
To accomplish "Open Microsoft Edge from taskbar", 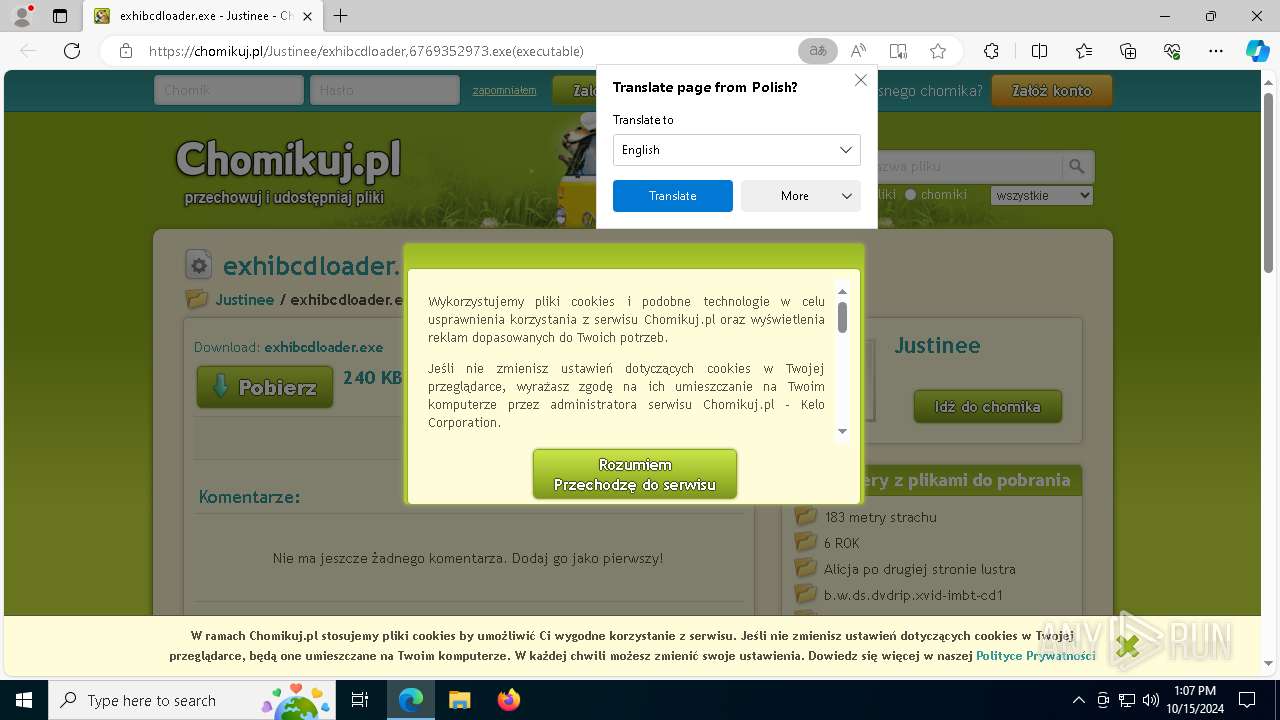I will click(x=411, y=700).
